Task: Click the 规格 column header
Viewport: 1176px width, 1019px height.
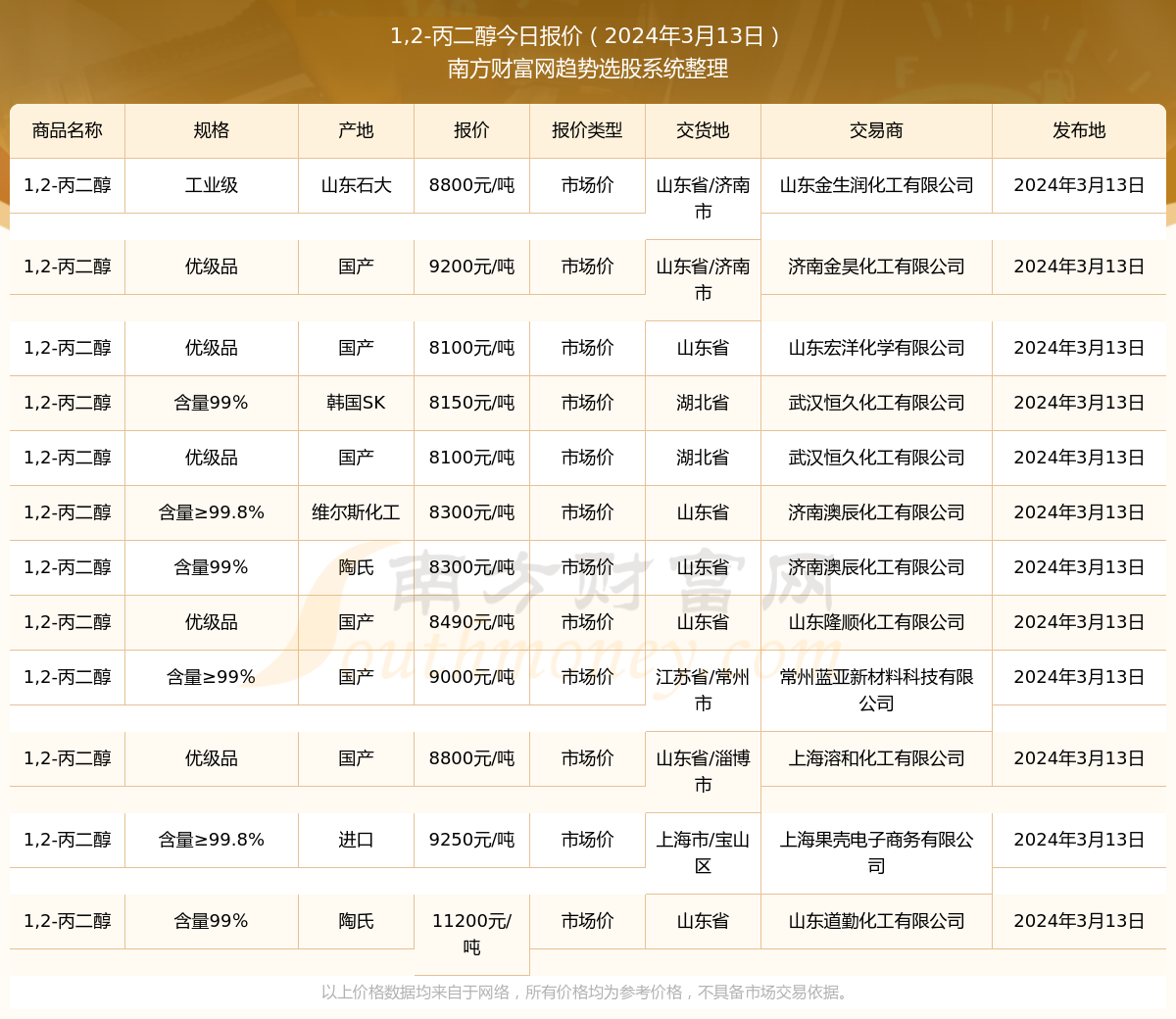Action: point(211,130)
